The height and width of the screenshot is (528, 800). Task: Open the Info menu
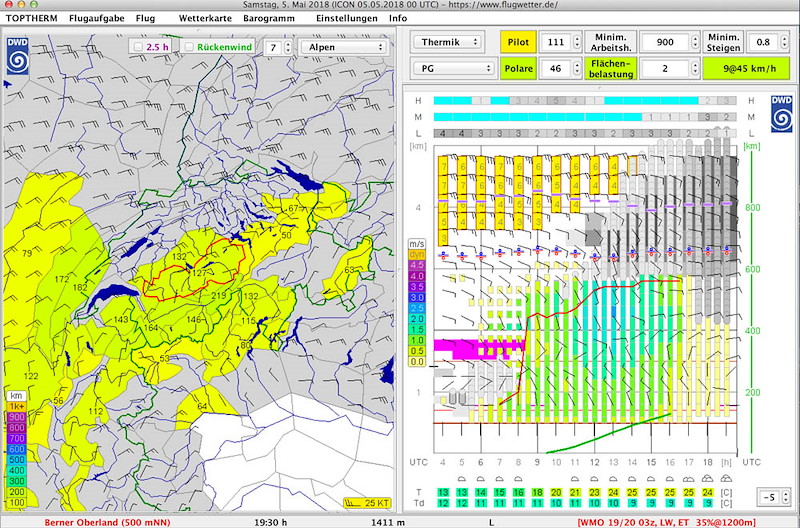[x=398, y=18]
